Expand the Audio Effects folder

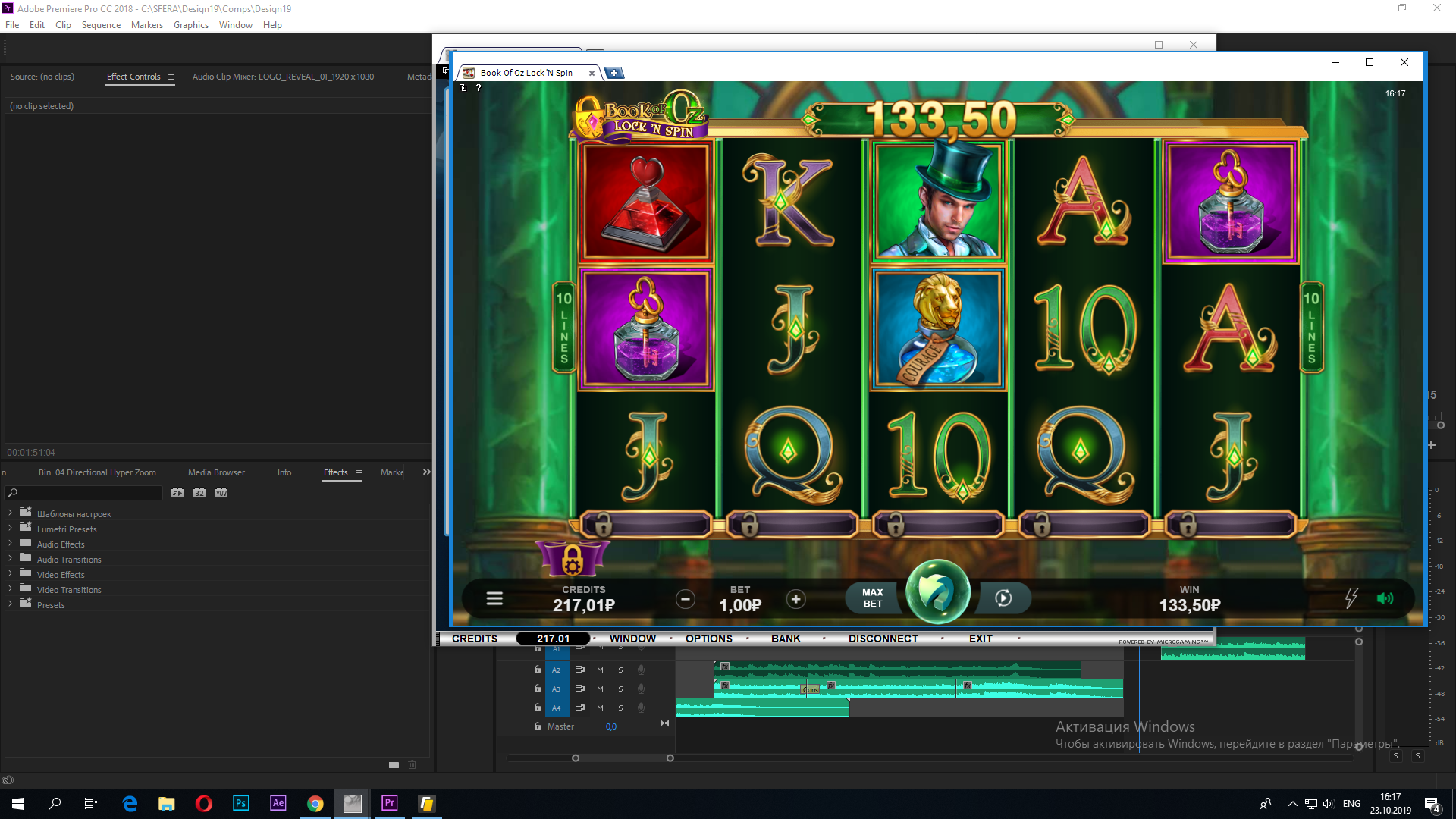(10, 544)
